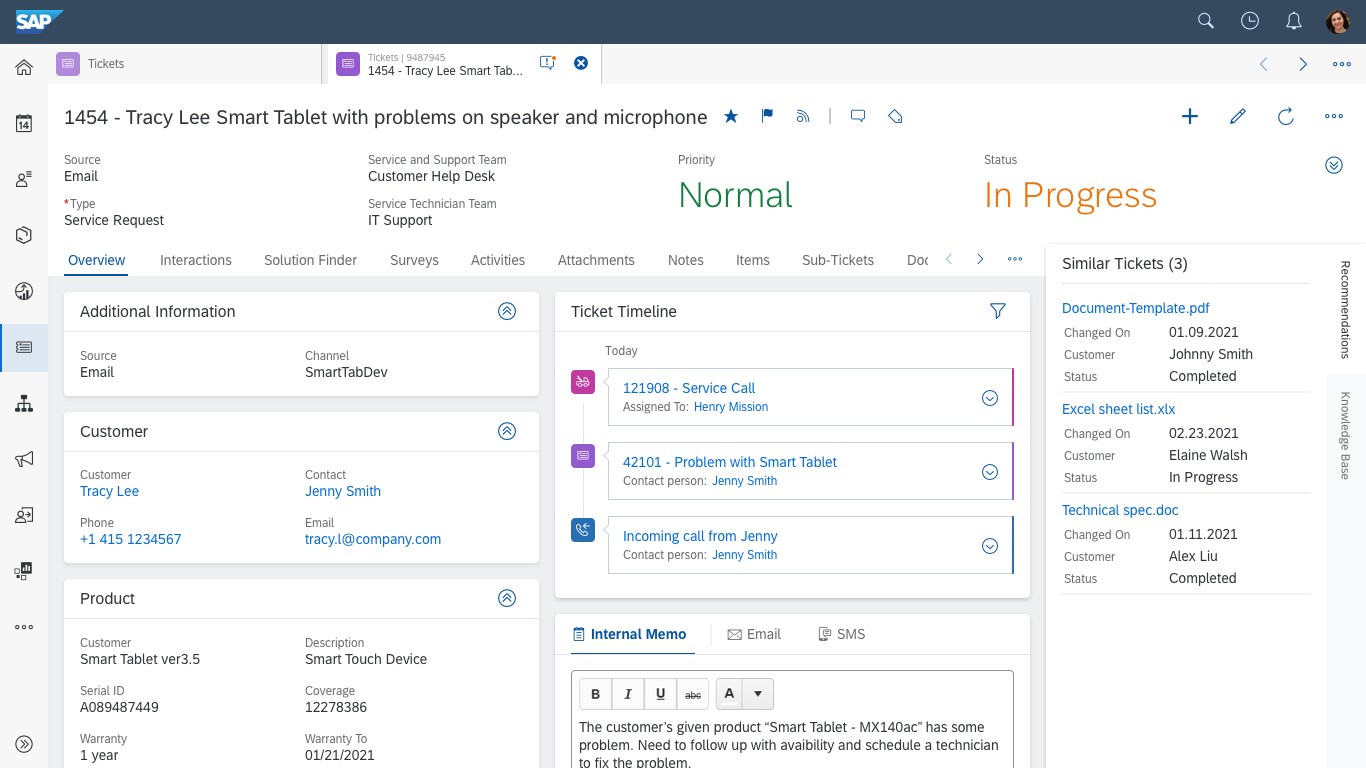Viewport: 1366px width, 768px height.
Task: Toggle italic formatting in memo editor
Action: point(628,694)
